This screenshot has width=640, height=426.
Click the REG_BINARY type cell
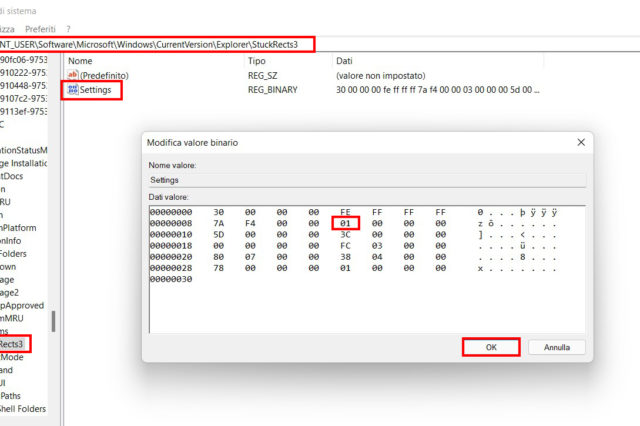pyautogui.click(x=273, y=90)
